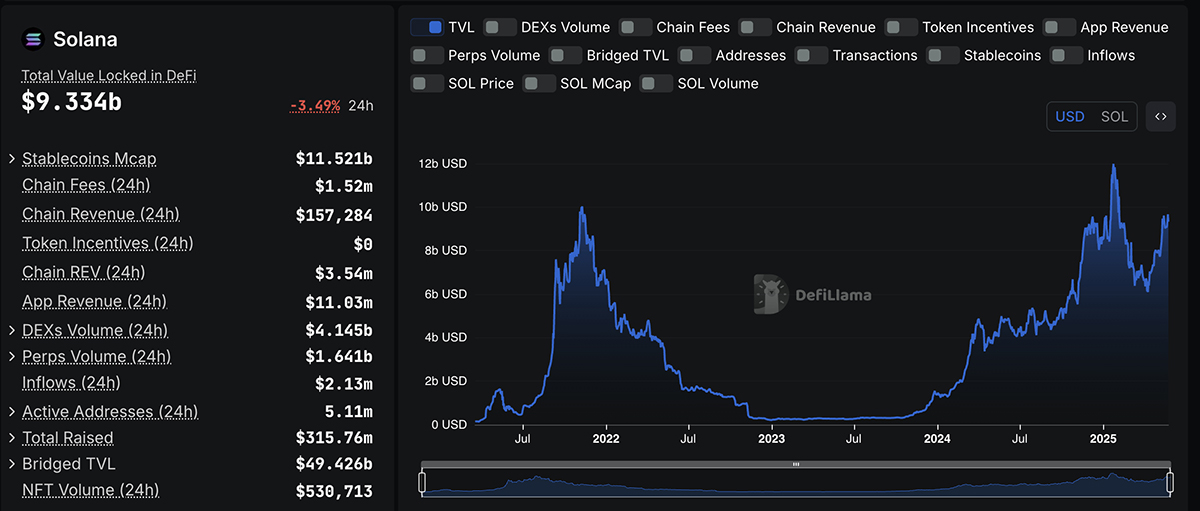Click the mini overview chart area

pos(796,483)
